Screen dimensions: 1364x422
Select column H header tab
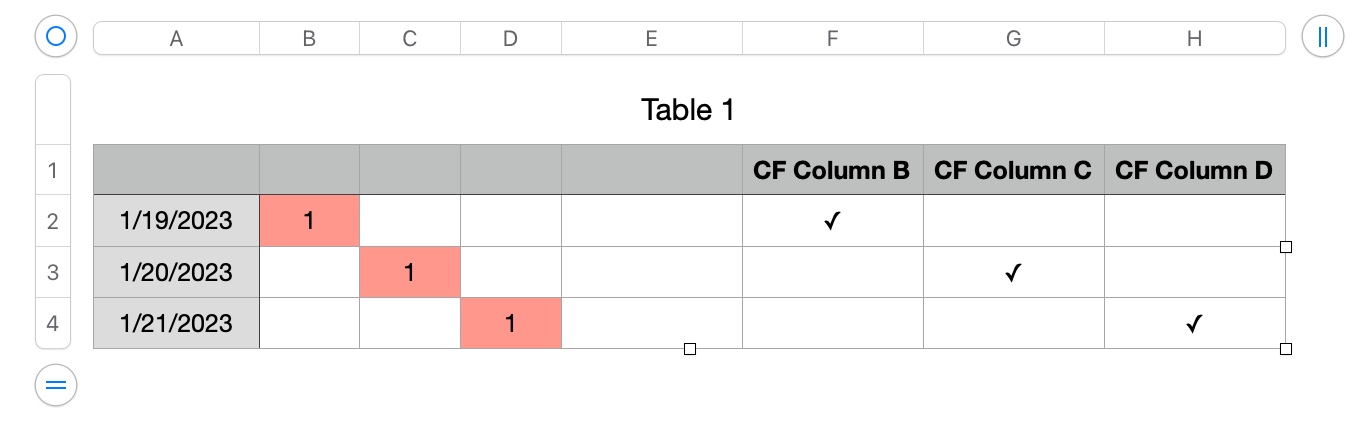[1194, 38]
